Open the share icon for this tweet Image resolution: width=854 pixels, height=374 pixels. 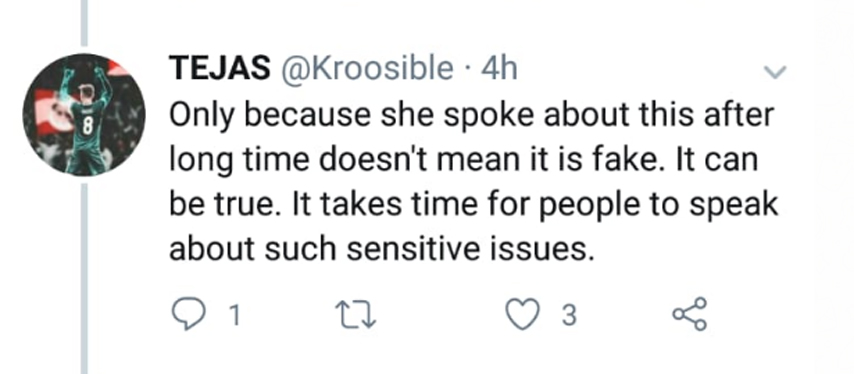click(x=690, y=315)
